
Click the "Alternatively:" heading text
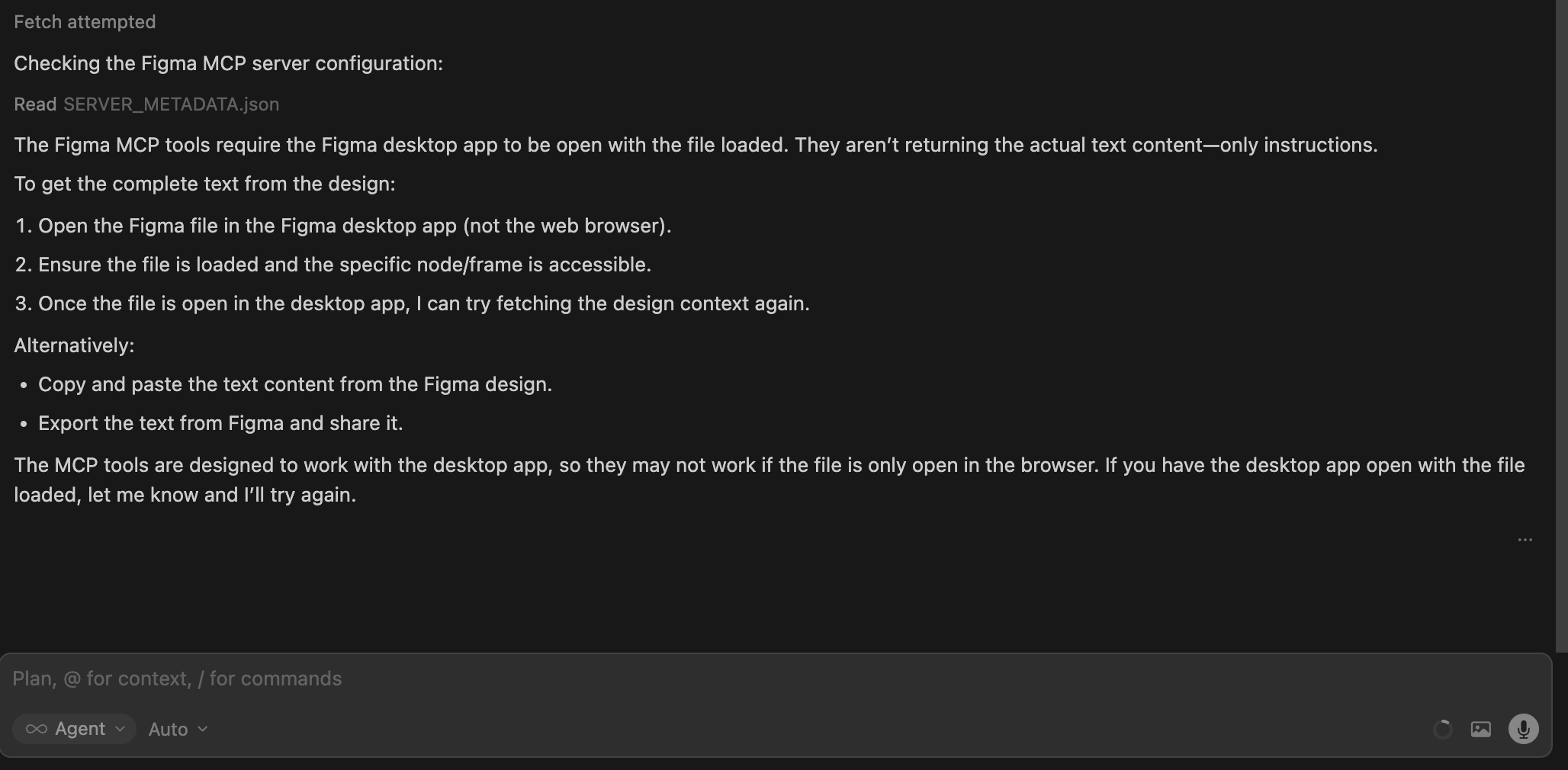click(74, 345)
